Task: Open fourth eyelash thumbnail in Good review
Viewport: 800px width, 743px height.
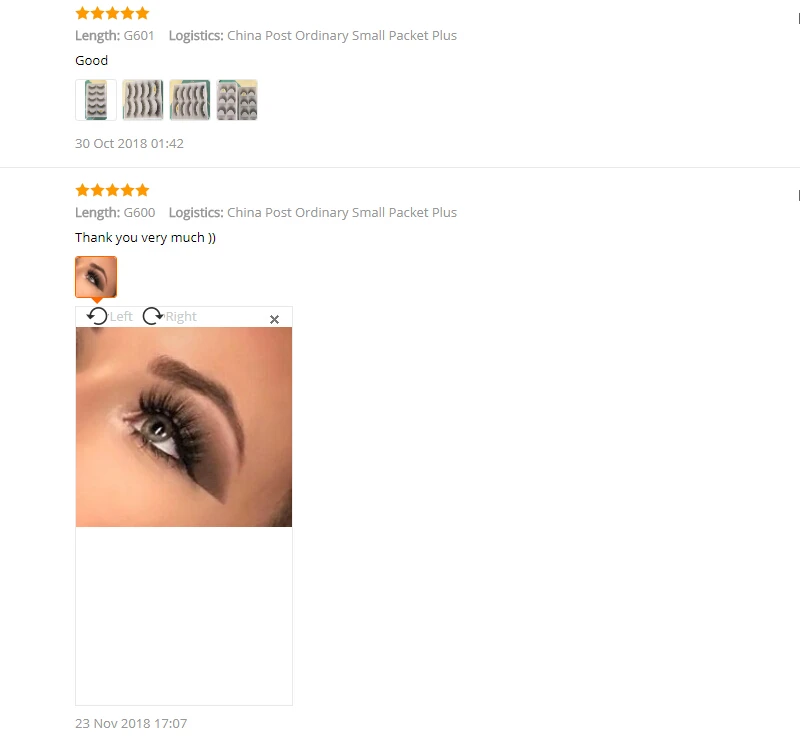Action: pyautogui.click(x=237, y=100)
